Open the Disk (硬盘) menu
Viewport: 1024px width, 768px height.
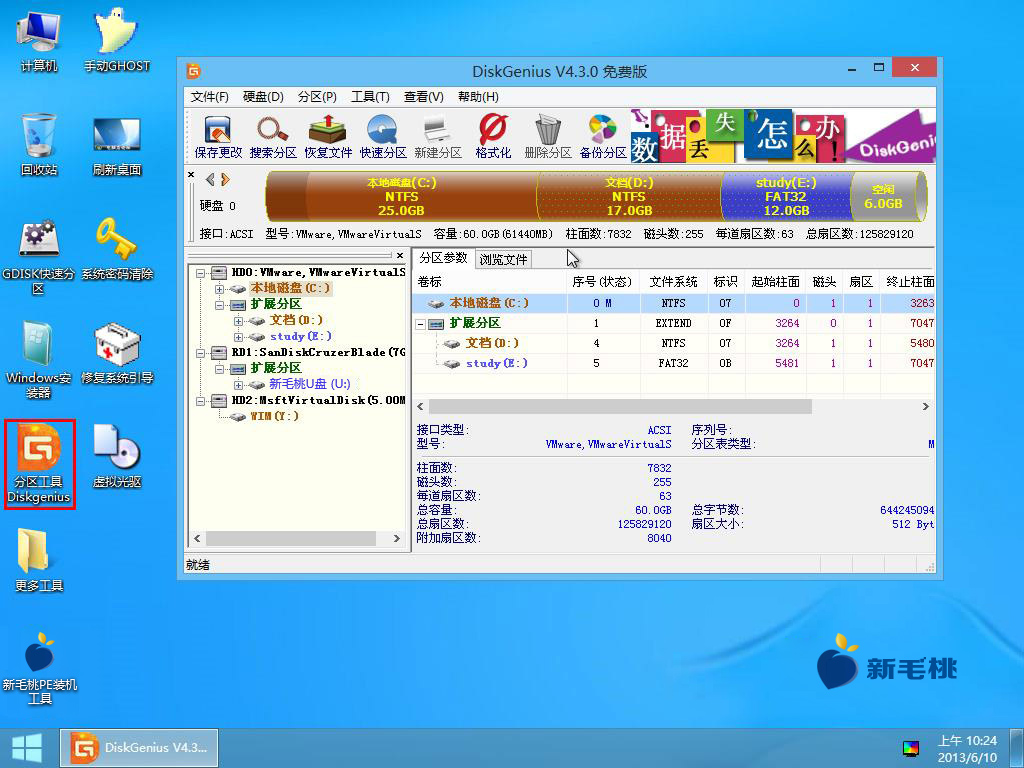(x=263, y=97)
